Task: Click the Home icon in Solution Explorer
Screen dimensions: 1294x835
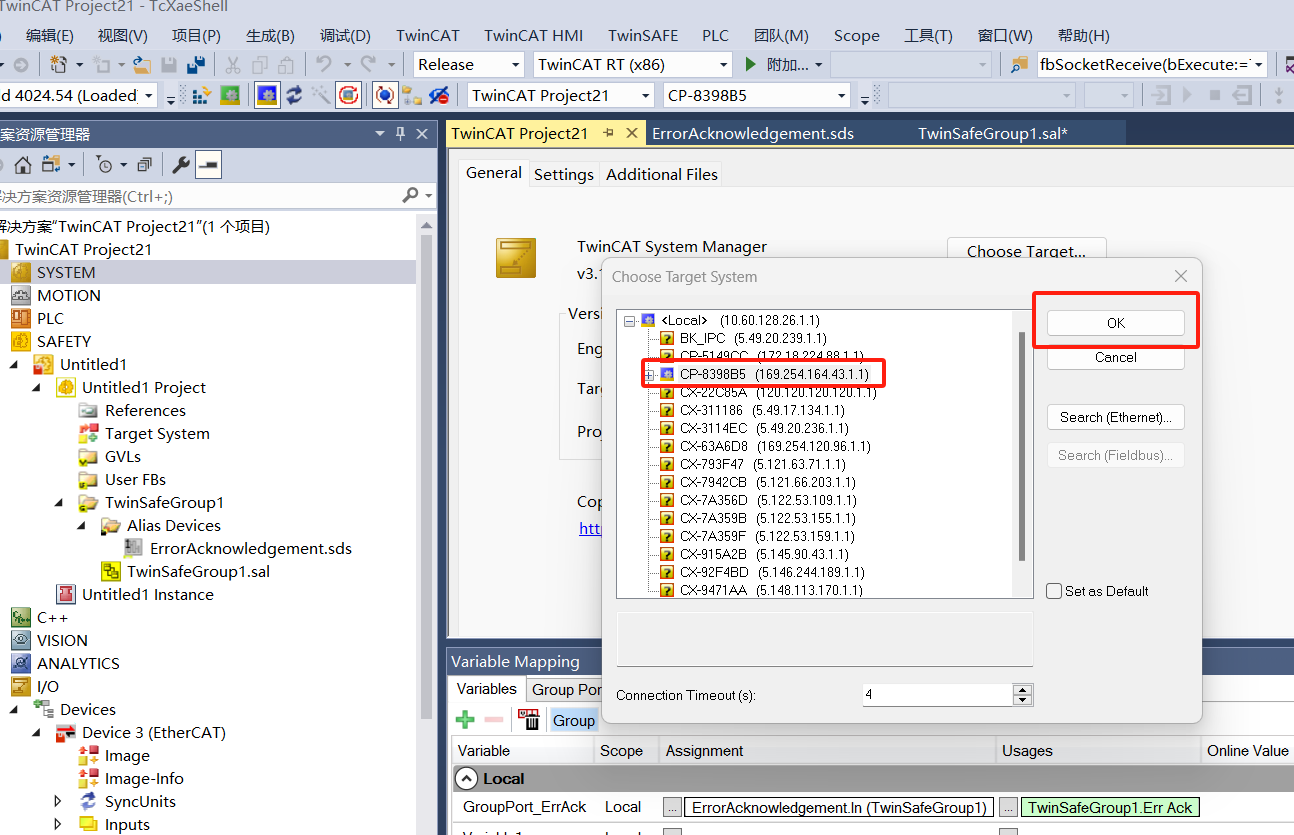Action: pyautogui.click(x=22, y=165)
